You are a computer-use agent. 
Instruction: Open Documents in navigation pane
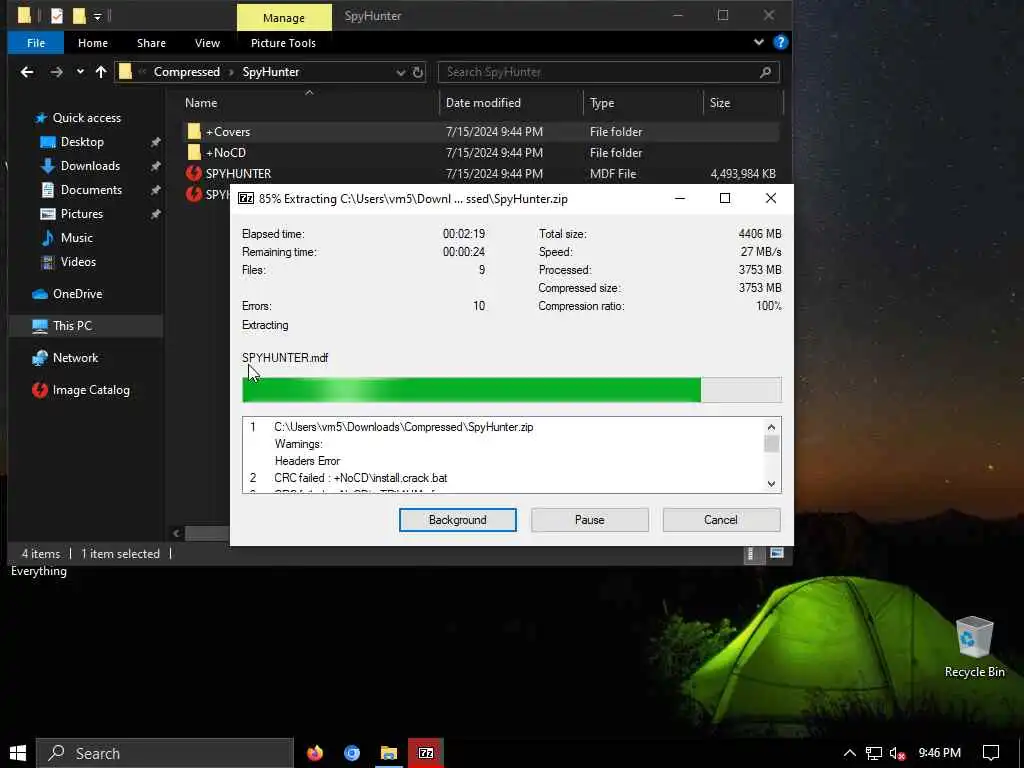click(x=91, y=190)
